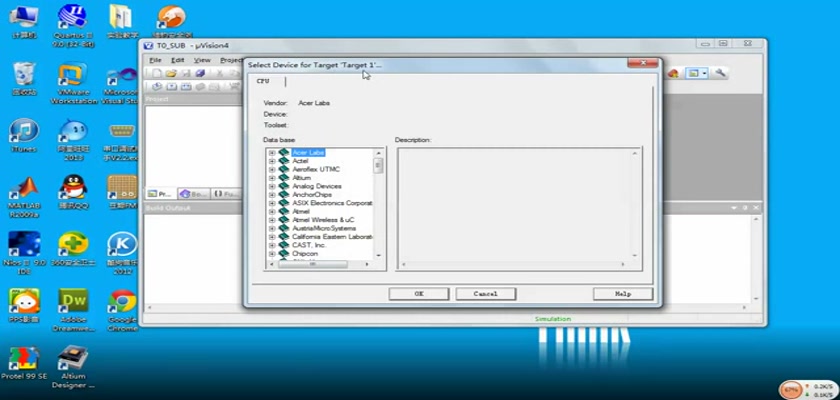Click the Help button in device dialog
This screenshot has height=400, width=840.
point(623,293)
